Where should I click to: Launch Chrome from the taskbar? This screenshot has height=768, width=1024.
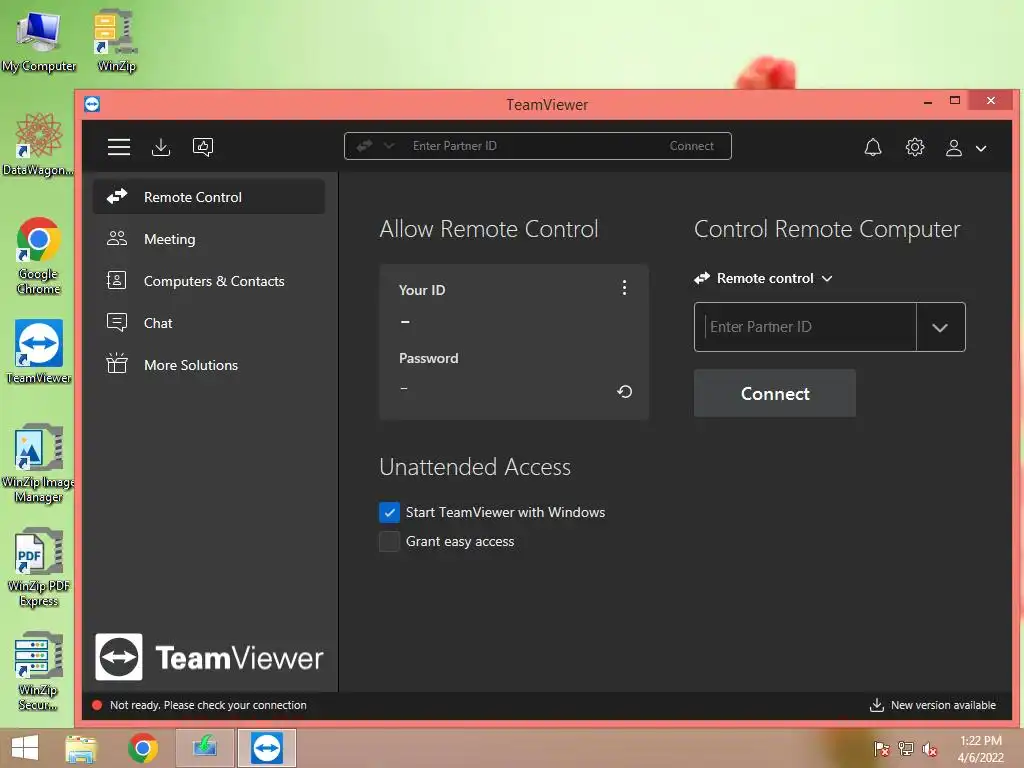pos(143,748)
